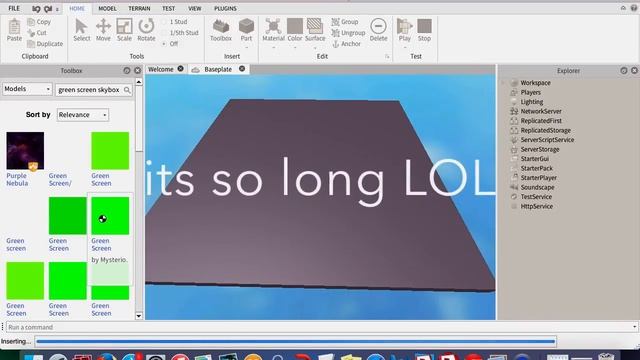Viewport: 640px width, 360px height.
Task: Open the Sort by Relevance dropdown
Action: pyautogui.click(x=82, y=115)
